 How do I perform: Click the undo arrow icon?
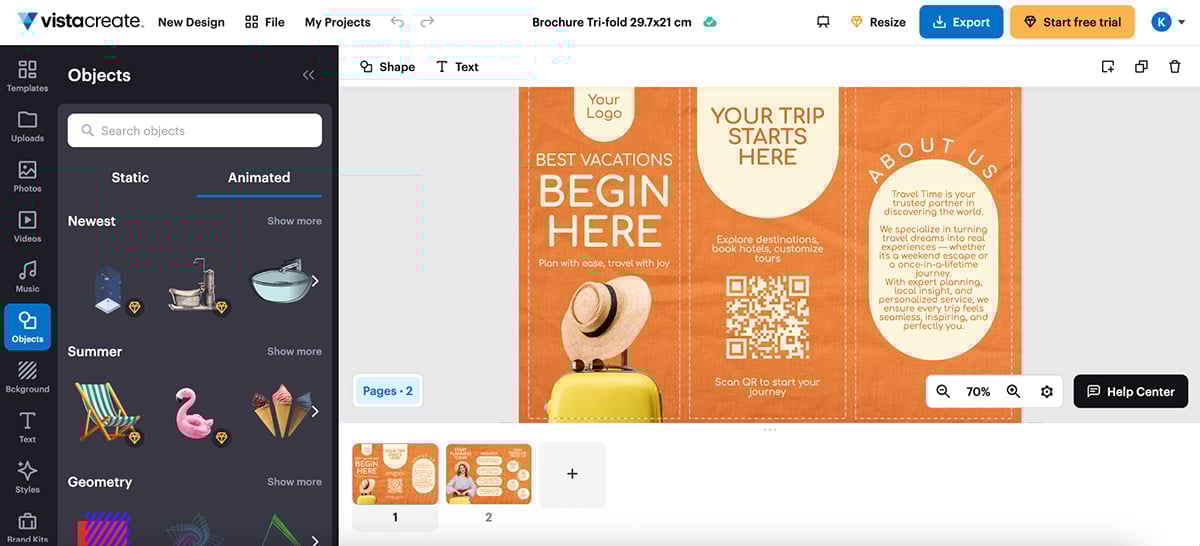click(397, 22)
